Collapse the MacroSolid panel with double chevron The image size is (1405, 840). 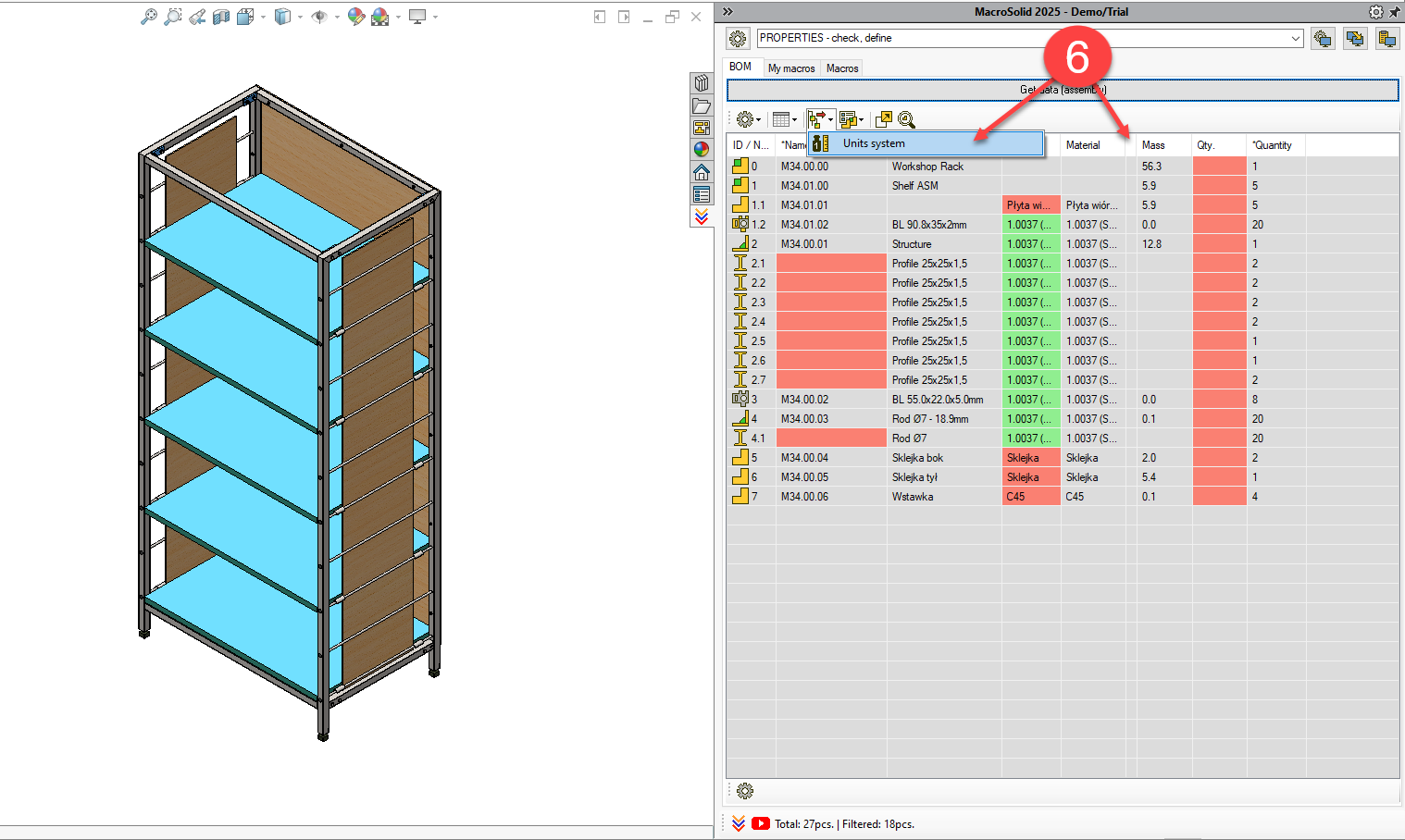point(727,11)
